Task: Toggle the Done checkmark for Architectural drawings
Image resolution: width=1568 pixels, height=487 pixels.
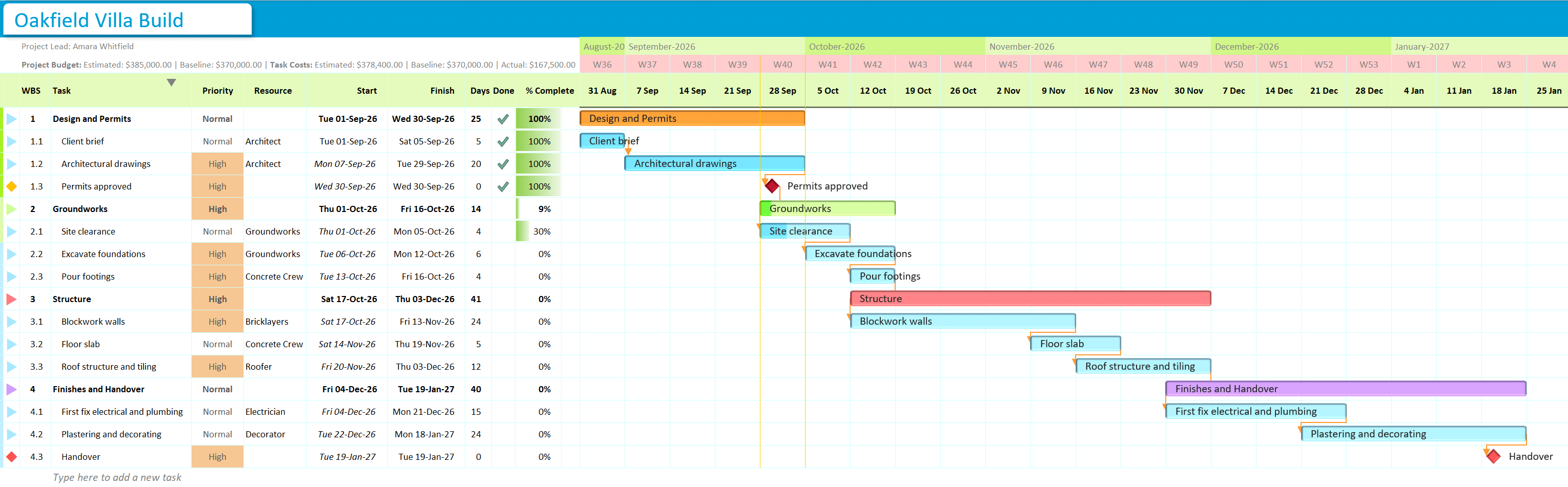Action: (503, 164)
